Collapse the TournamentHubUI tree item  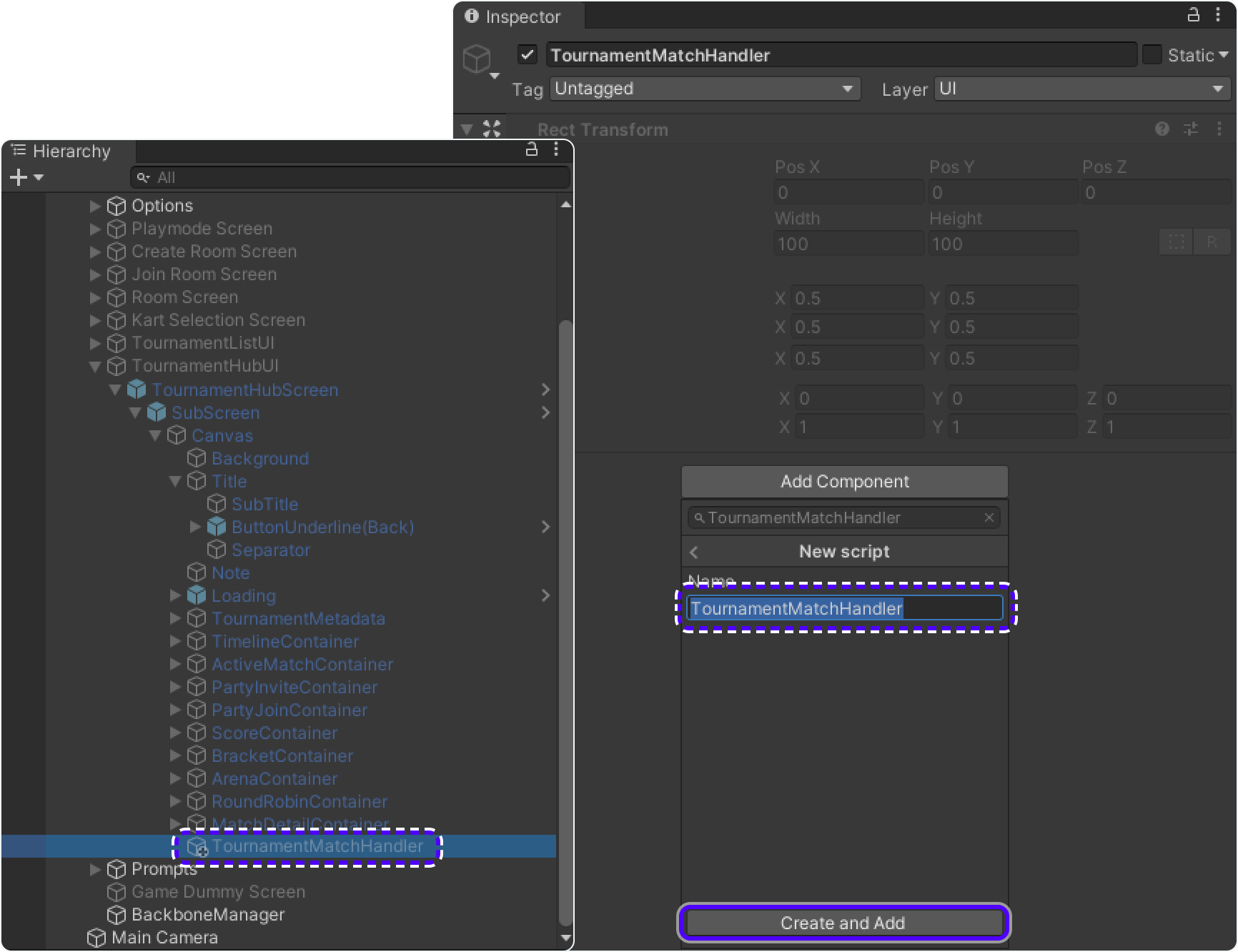tap(95, 366)
